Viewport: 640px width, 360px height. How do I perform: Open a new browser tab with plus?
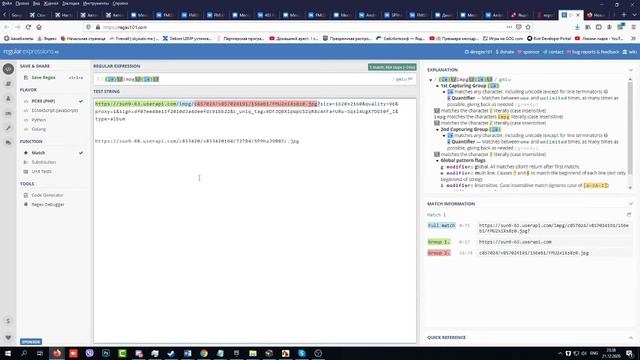tap(624, 15)
